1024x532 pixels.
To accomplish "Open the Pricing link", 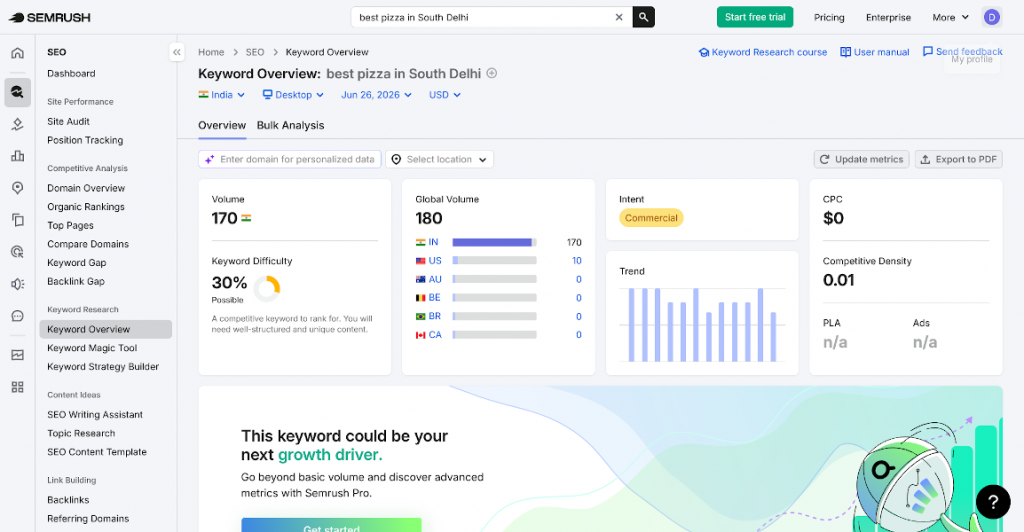I will point(829,18).
